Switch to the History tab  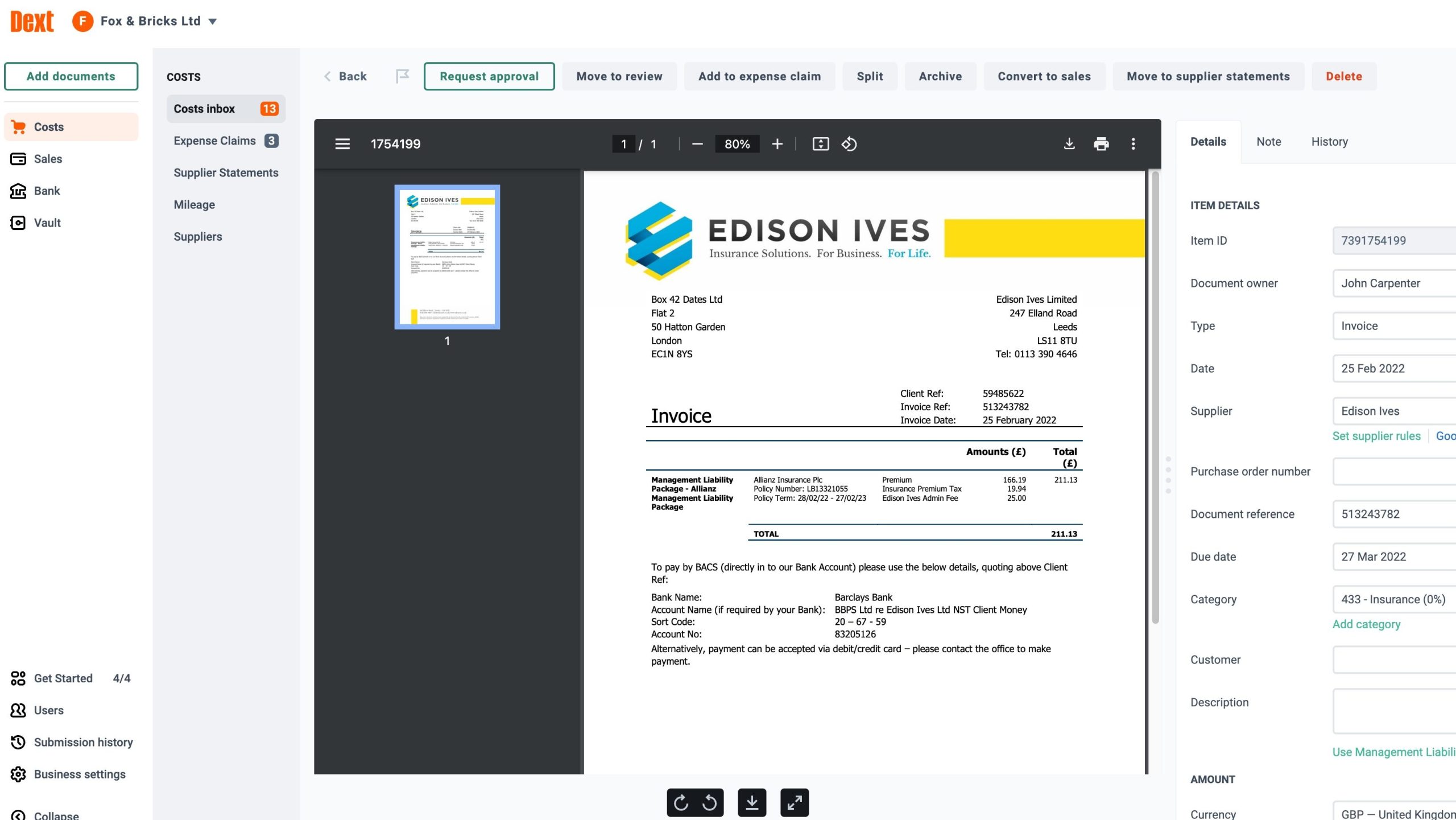[x=1329, y=142]
